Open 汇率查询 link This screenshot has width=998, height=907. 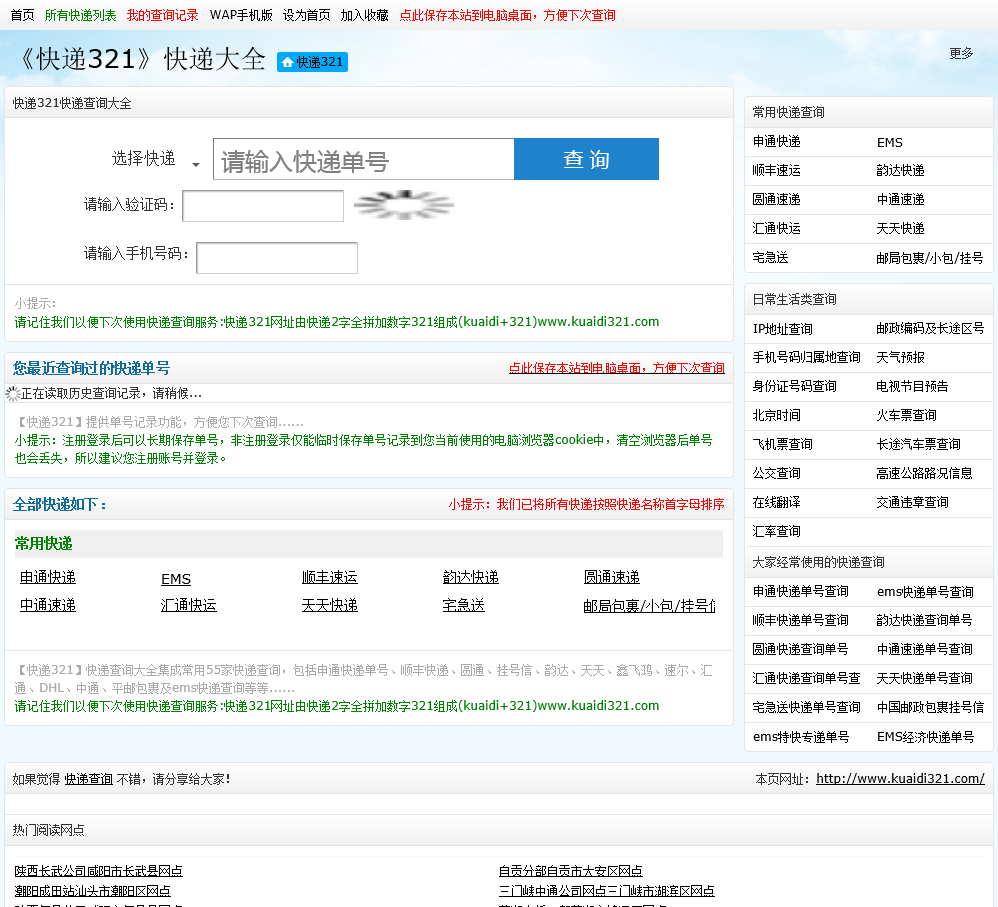[777, 531]
